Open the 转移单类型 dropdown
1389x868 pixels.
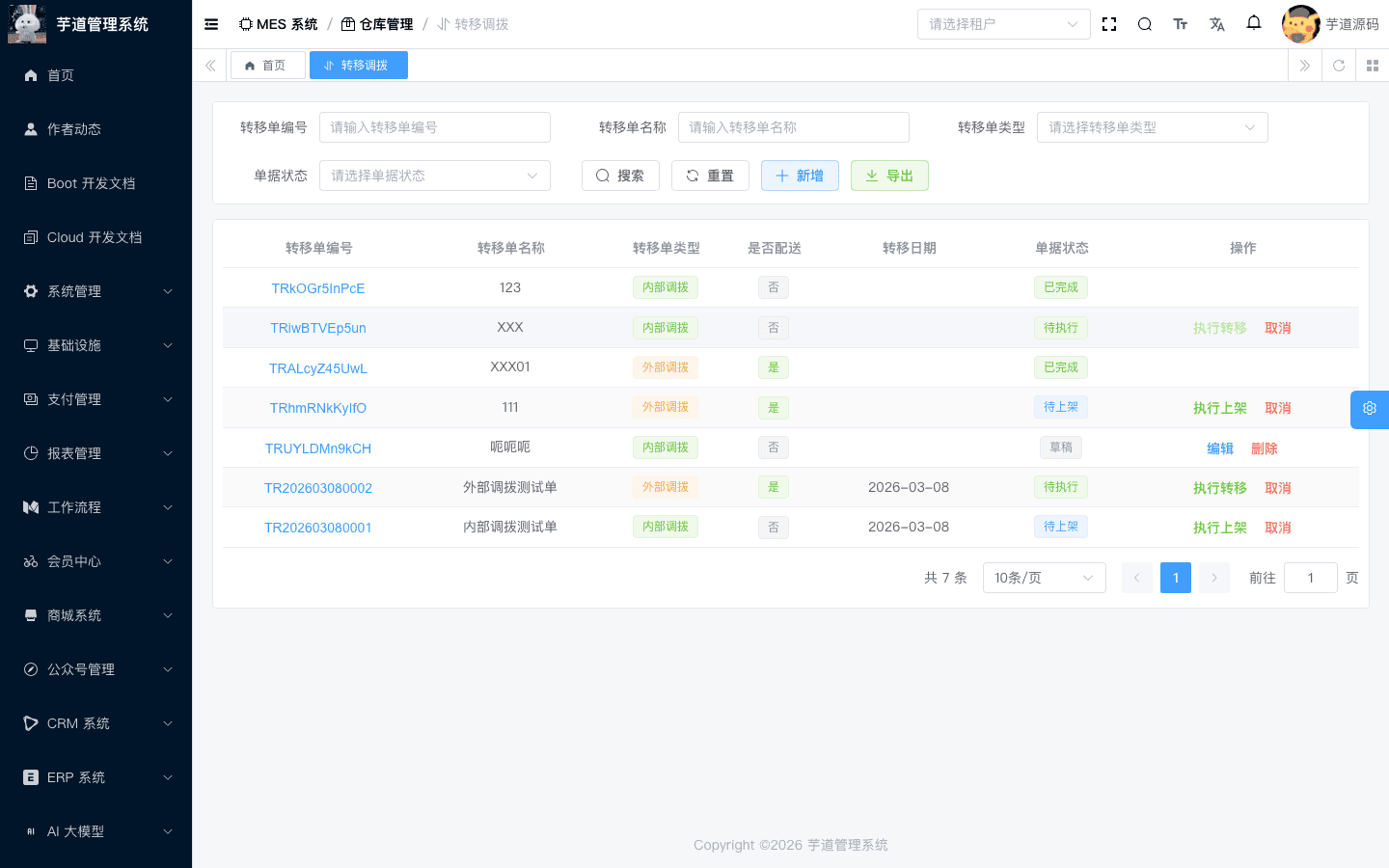pos(1152,126)
